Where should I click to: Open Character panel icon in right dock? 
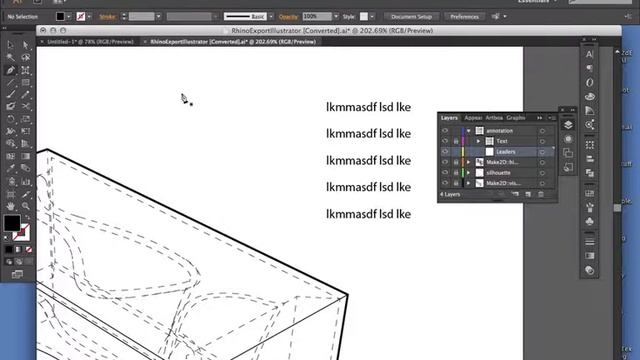589,54
